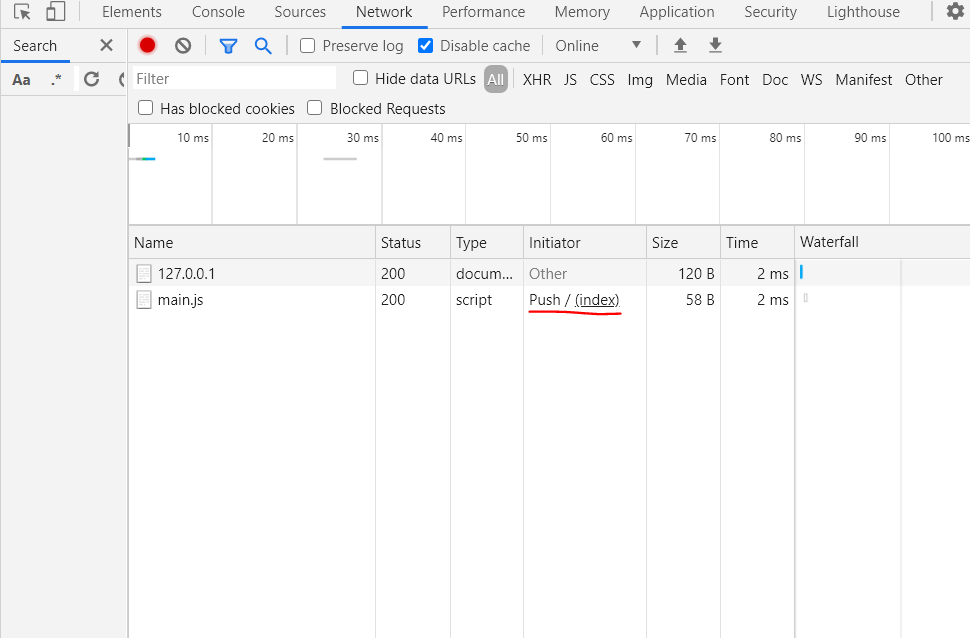
Task: Refresh the search results
Action: 92,79
